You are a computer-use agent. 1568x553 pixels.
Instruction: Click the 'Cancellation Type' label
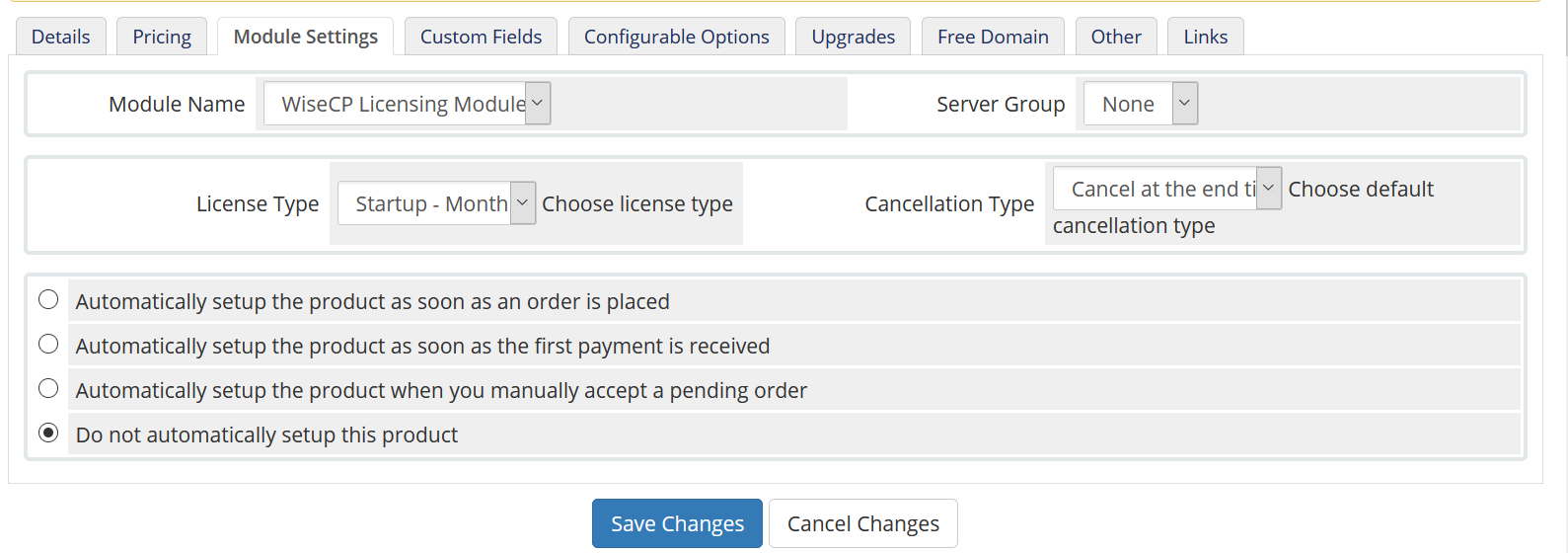click(949, 203)
